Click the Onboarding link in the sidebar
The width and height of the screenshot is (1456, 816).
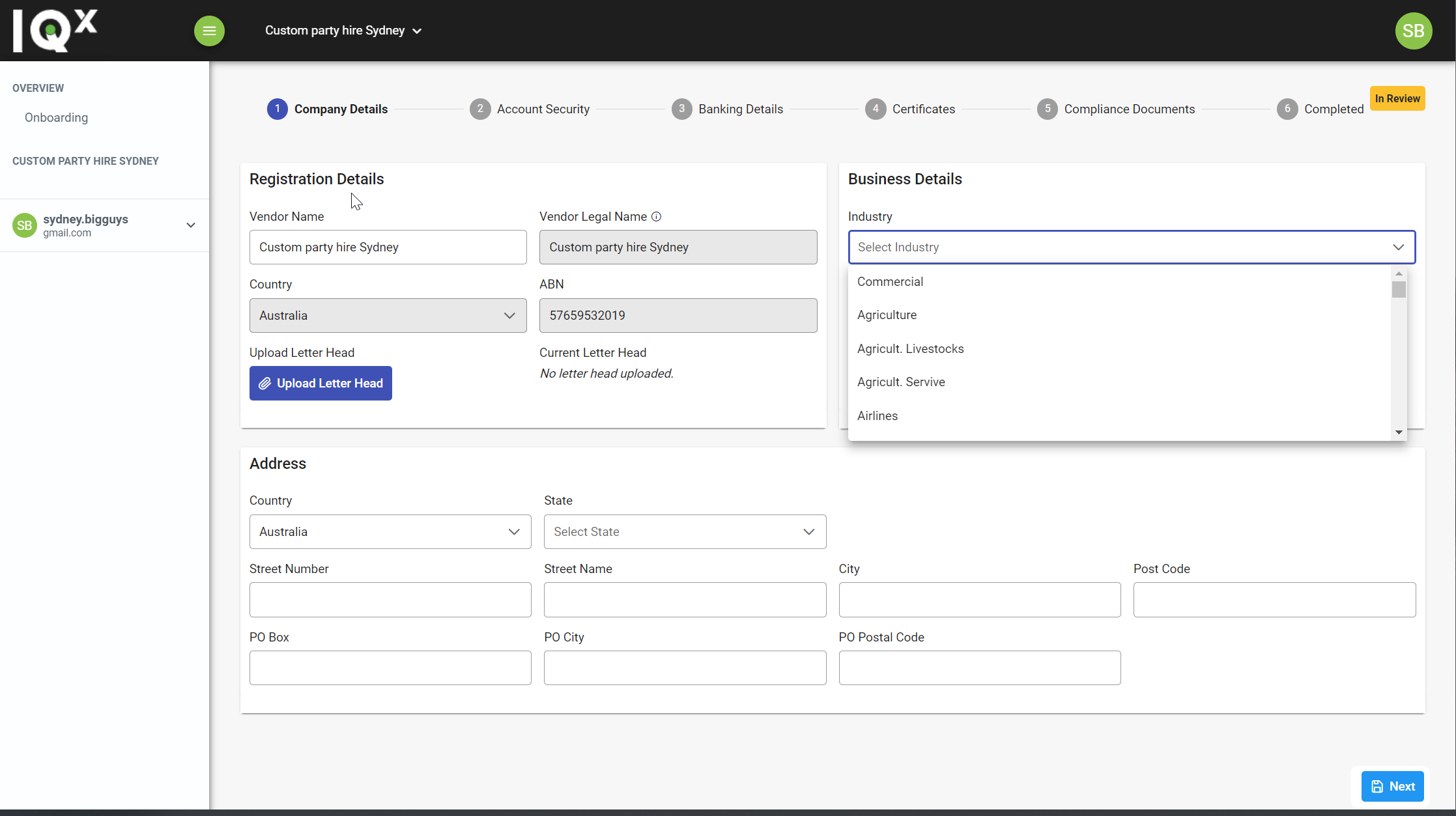(56, 117)
